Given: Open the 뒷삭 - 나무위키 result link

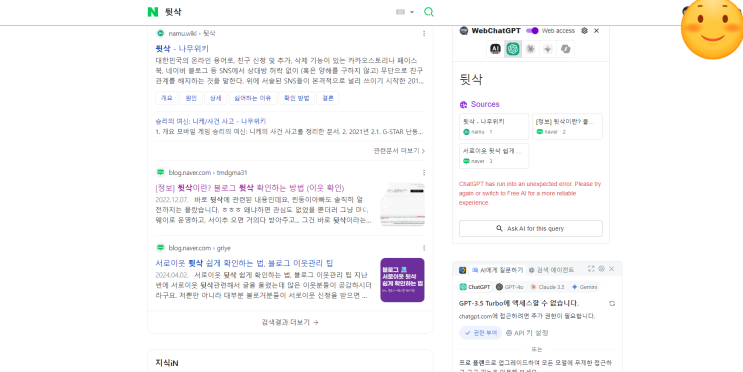Looking at the screenshot, I should click(x=182, y=48).
